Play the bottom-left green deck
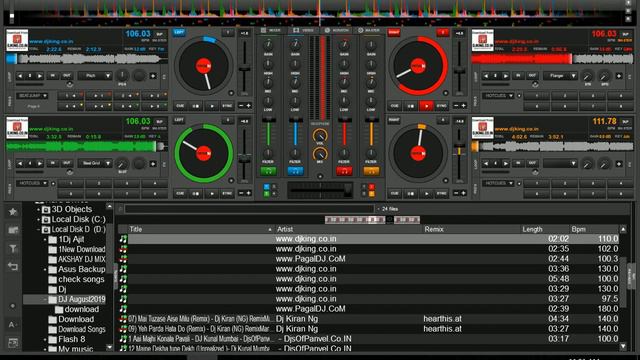 [x=211, y=193]
